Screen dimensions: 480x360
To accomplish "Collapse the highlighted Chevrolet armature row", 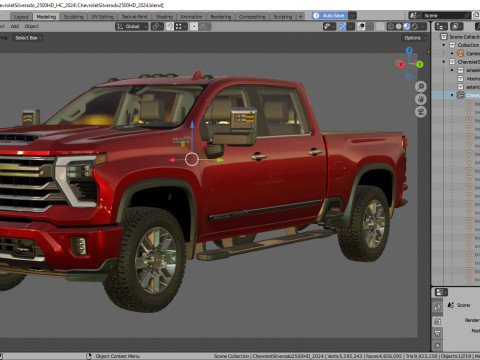I will pyautogui.click(x=452, y=95).
